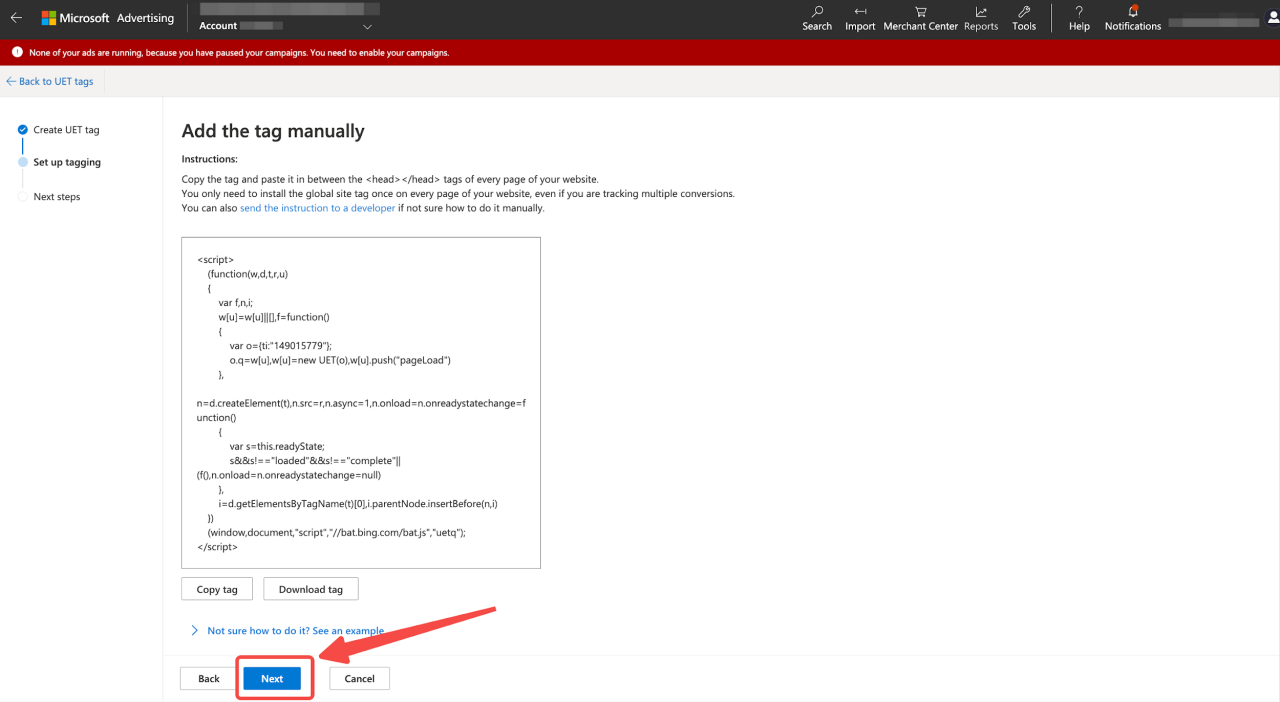Expand Not sure how to do it example
The width and height of the screenshot is (1280, 702).
pyautogui.click(x=287, y=631)
